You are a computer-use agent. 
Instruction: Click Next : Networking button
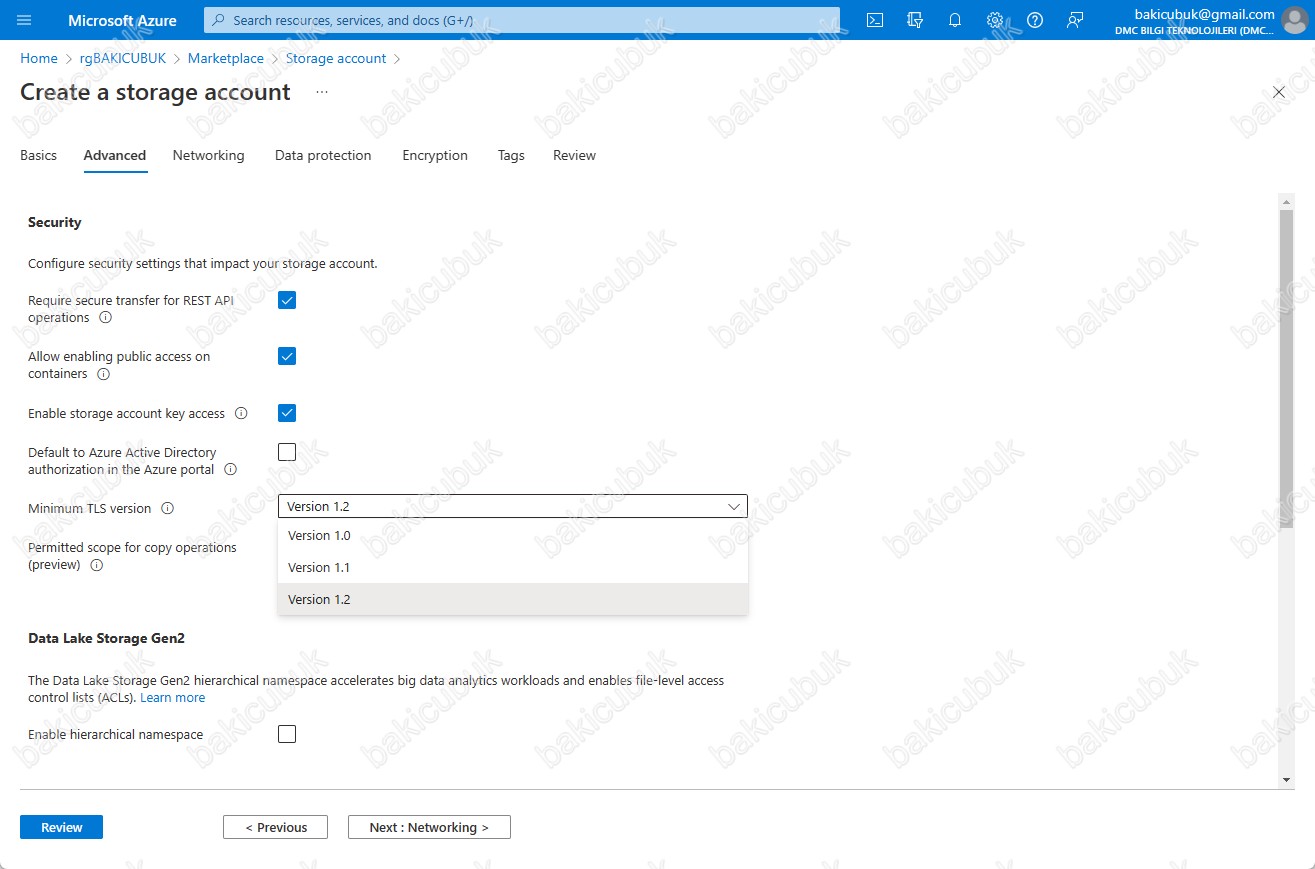(429, 827)
